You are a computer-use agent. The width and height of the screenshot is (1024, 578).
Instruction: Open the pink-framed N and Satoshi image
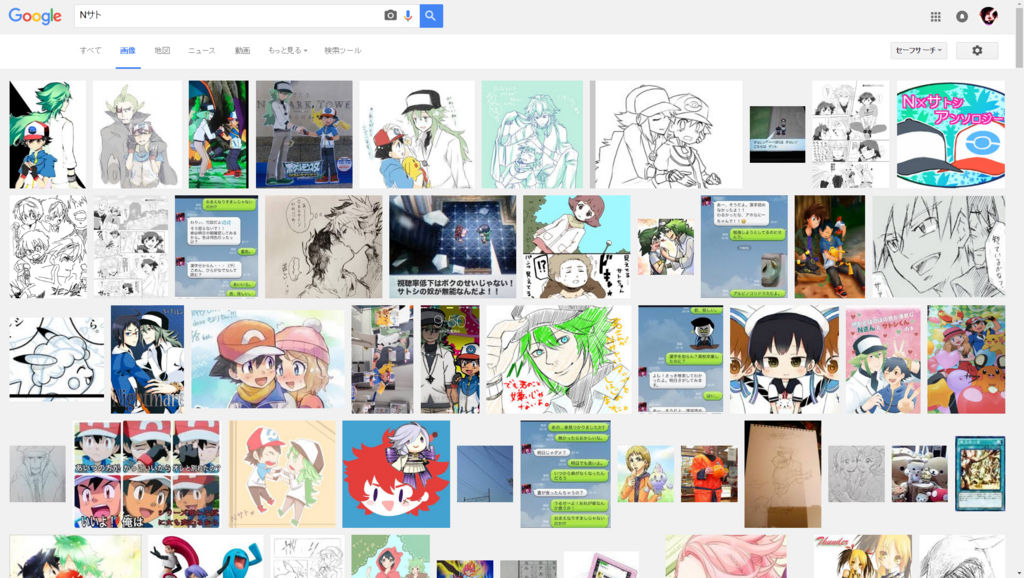(883, 359)
